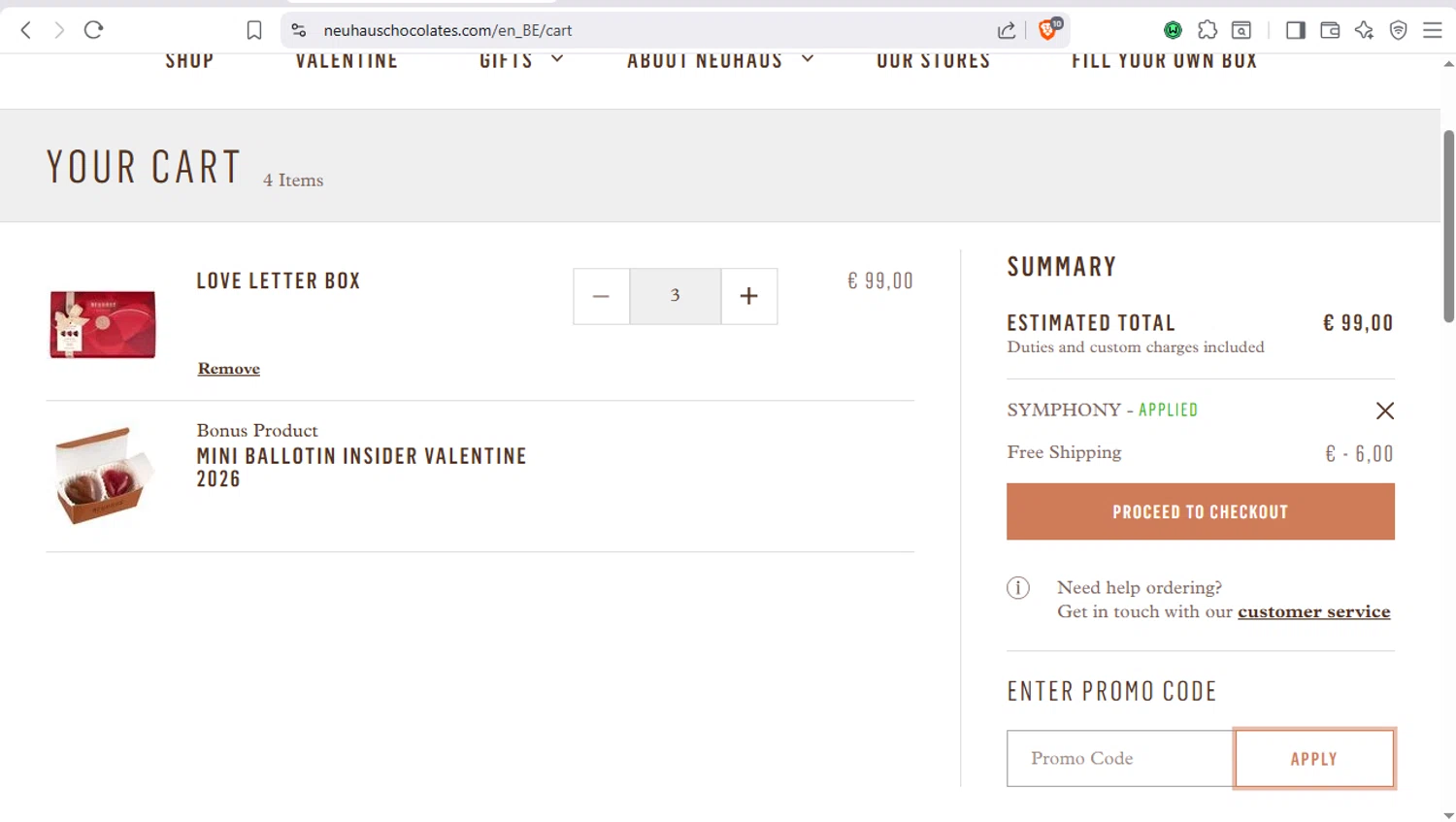Image resolution: width=1456 pixels, height=822 pixels.
Task: Click the 'Bonus Product' label
Action: point(257,430)
